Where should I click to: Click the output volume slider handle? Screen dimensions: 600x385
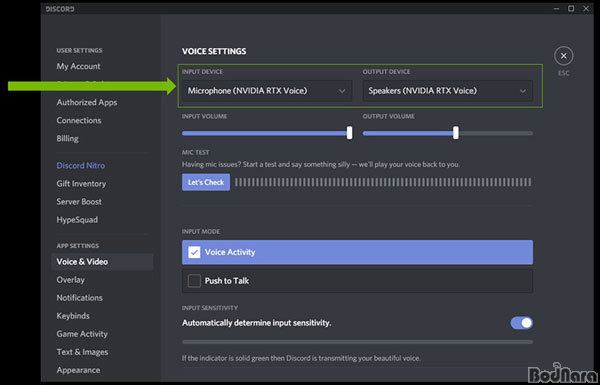coord(456,133)
